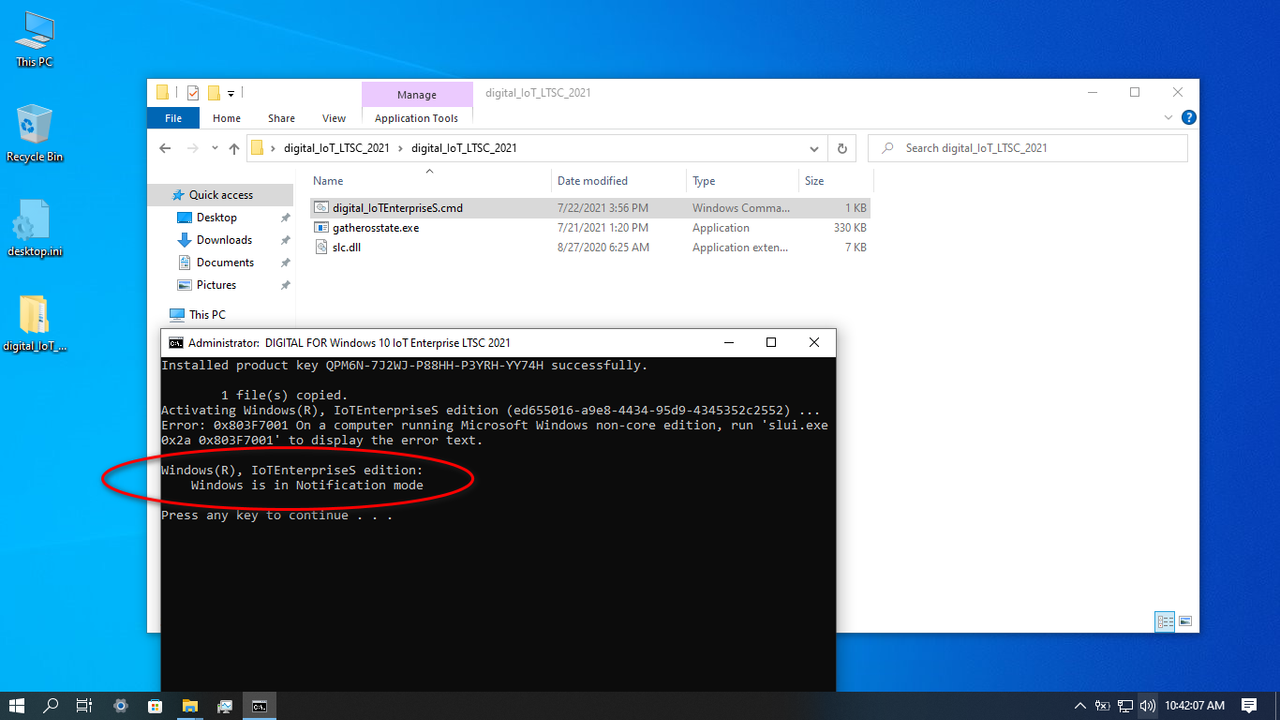Screen dimensions: 1280x720
Task: Click 'Press any key to continue' text in console
Action: click(x=277, y=515)
